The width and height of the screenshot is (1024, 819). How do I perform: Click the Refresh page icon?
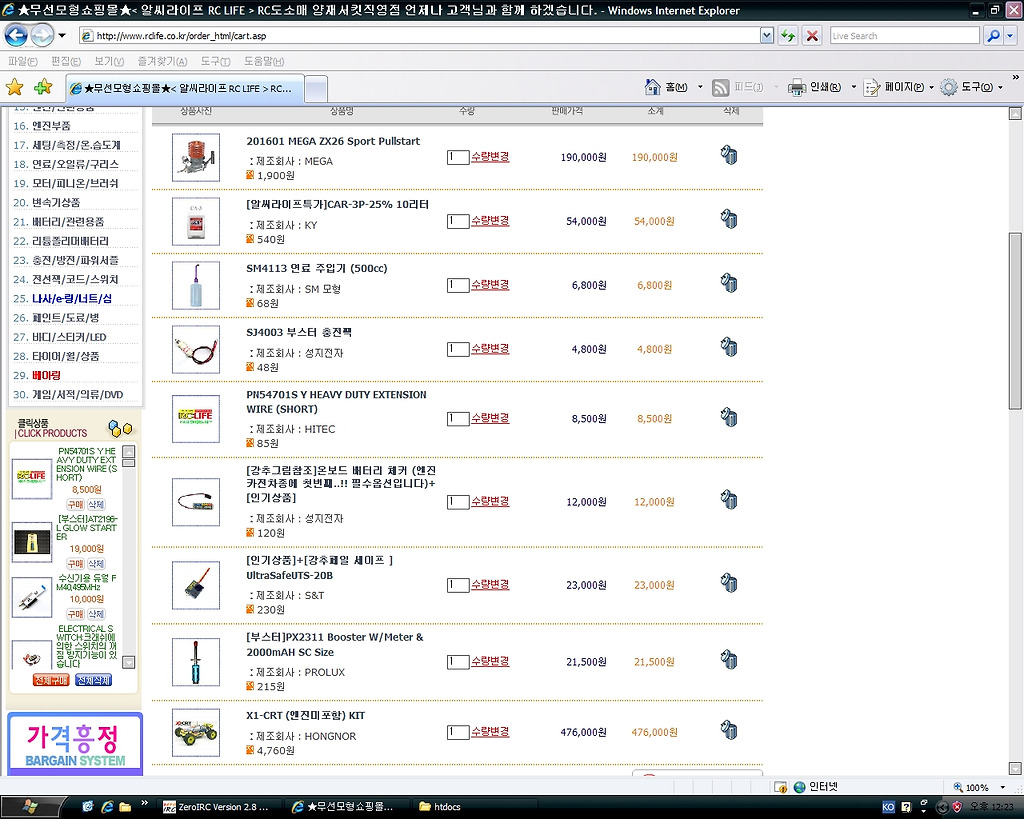pos(788,36)
